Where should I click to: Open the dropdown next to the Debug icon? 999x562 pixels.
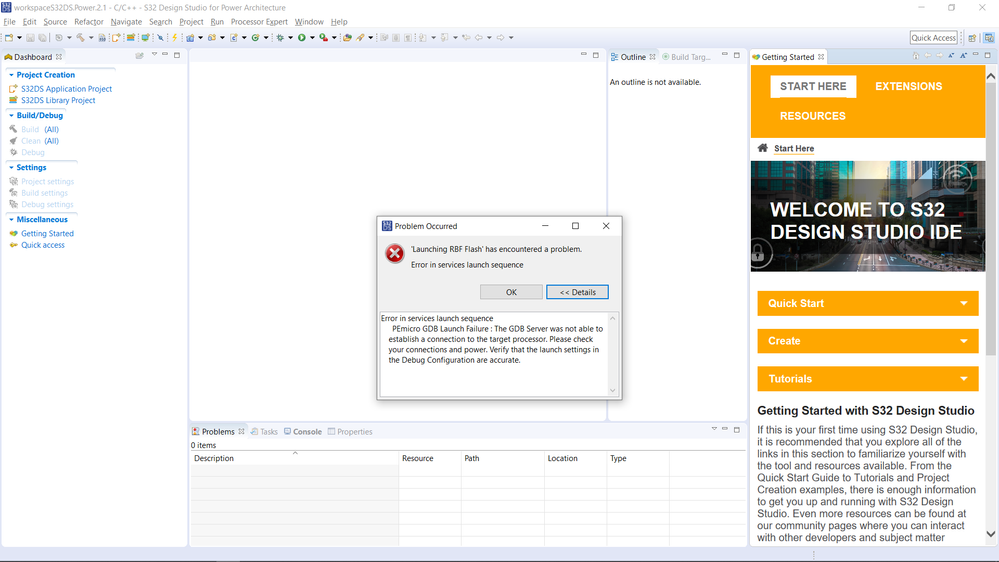tap(291, 38)
